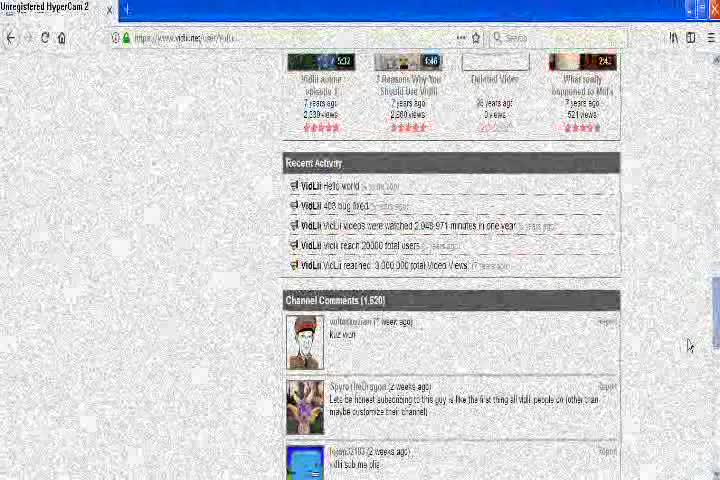Open the blank Deleted Video thumbnail
720x480 pixels.
tap(495, 62)
